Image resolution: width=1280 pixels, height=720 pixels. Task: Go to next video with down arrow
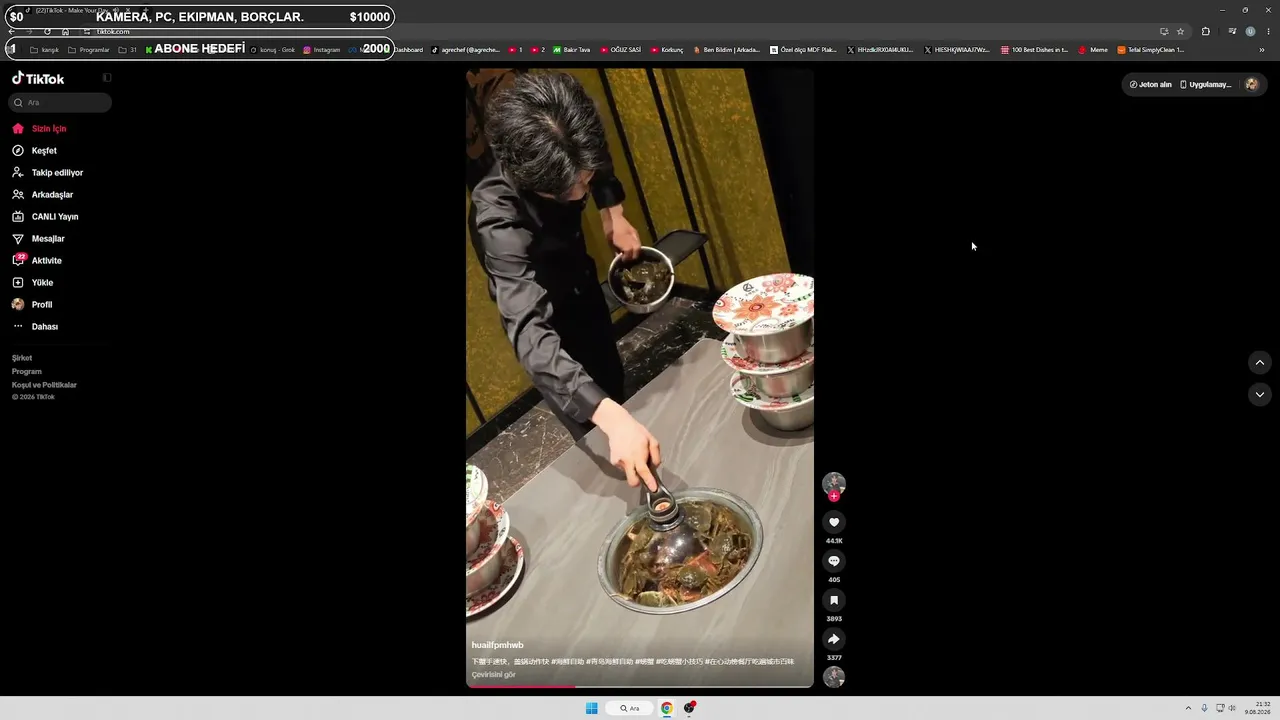(1260, 394)
